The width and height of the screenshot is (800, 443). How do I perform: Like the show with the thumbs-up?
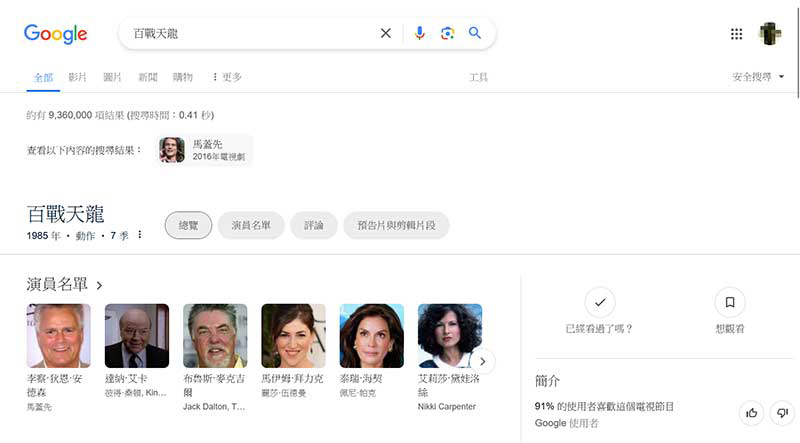pyautogui.click(x=752, y=413)
